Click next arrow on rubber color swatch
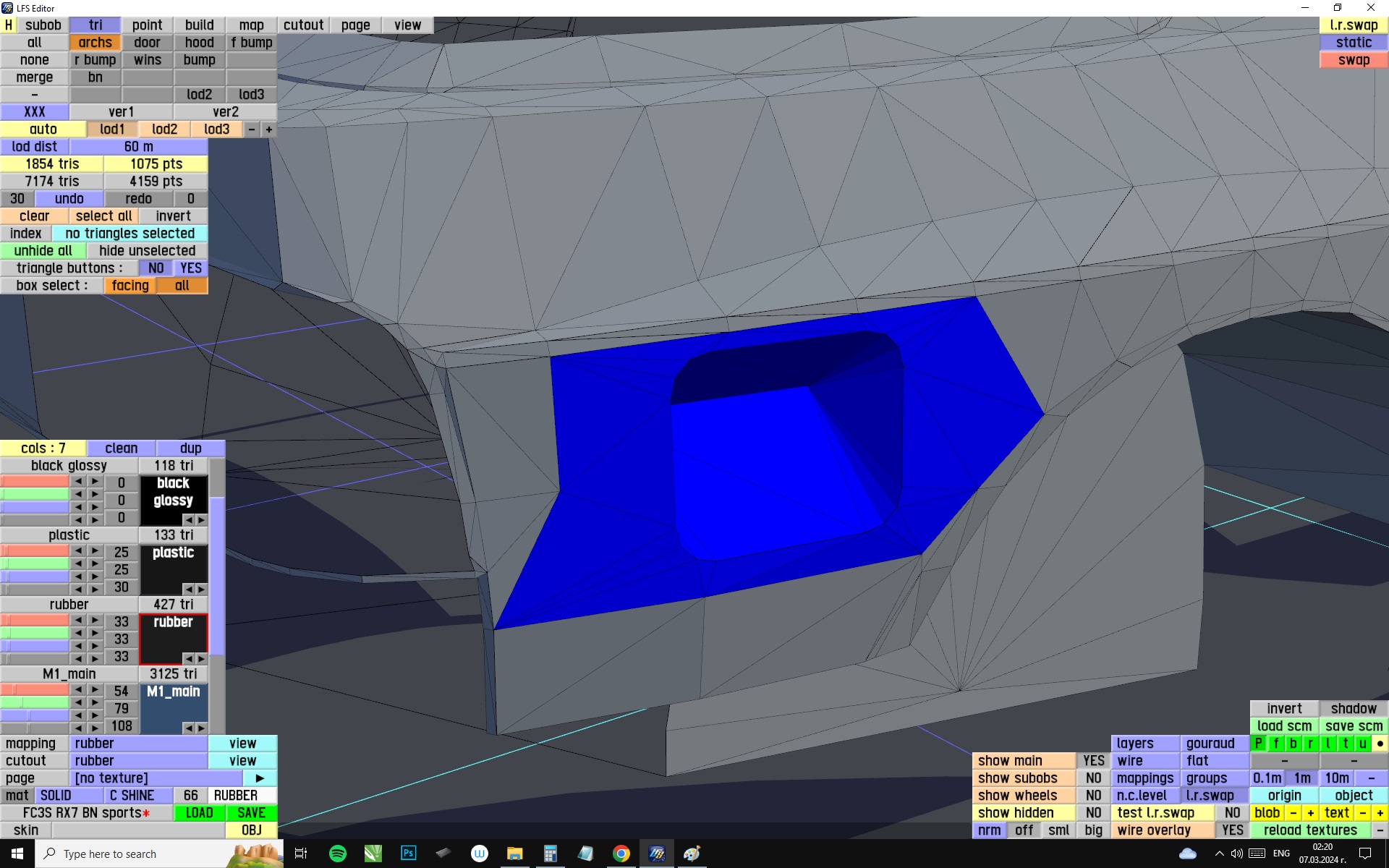 tap(201, 658)
